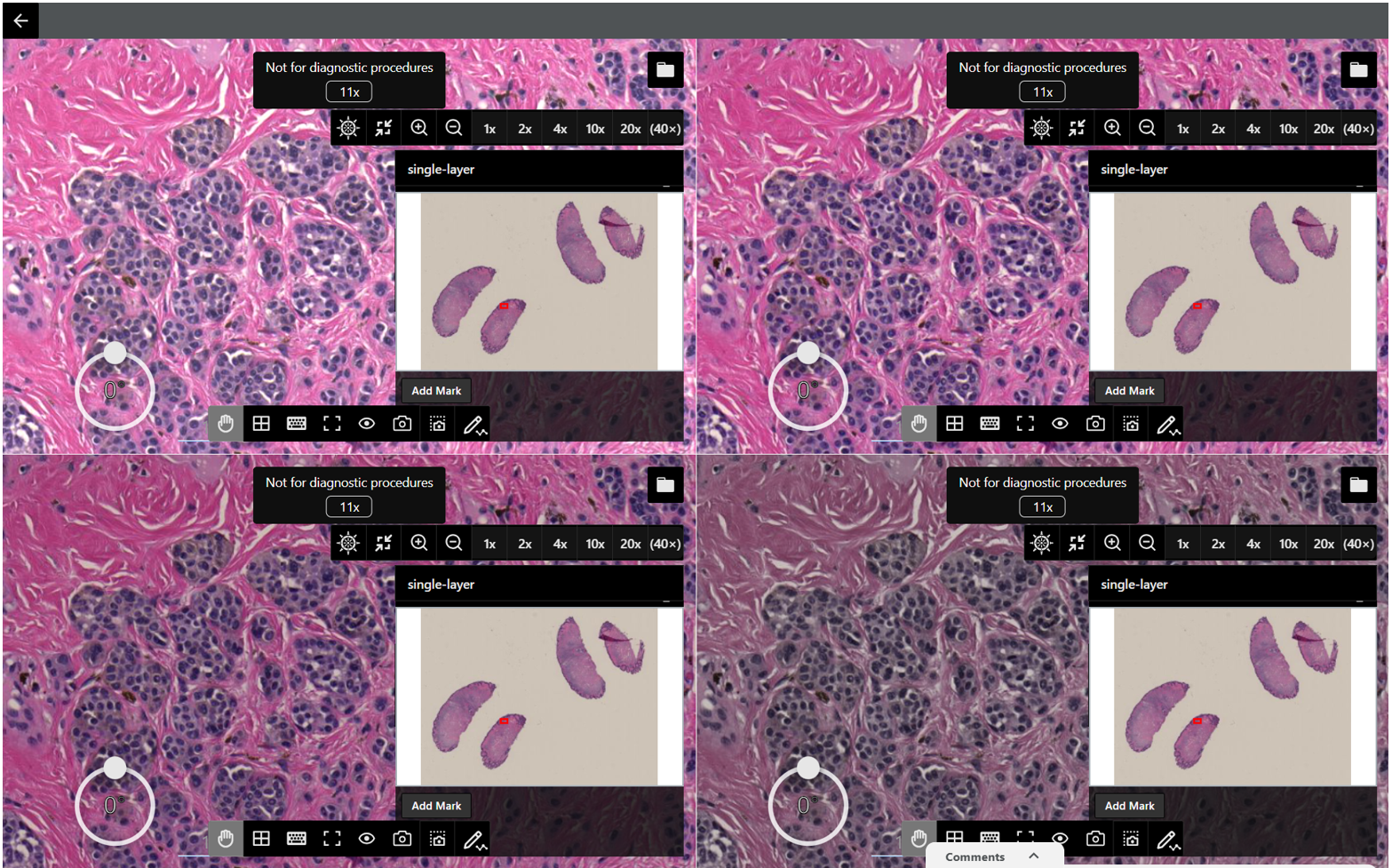The width and height of the screenshot is (1392, 868).
Task: Click Add Mark button in bottom-left viewer
Action: click(x=436, y=806)
